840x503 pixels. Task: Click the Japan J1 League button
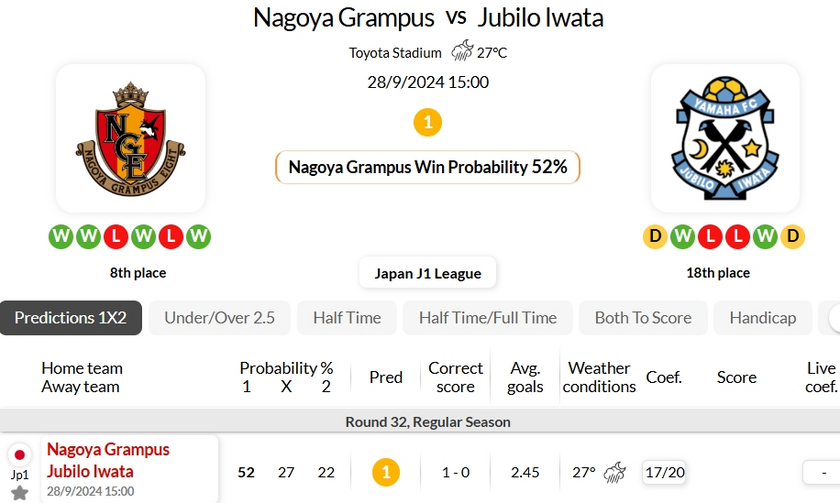coord(428,273)
